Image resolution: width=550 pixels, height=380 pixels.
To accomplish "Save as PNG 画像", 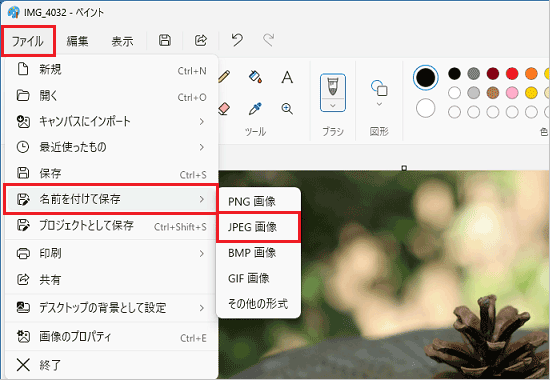I will click(259, 201).
